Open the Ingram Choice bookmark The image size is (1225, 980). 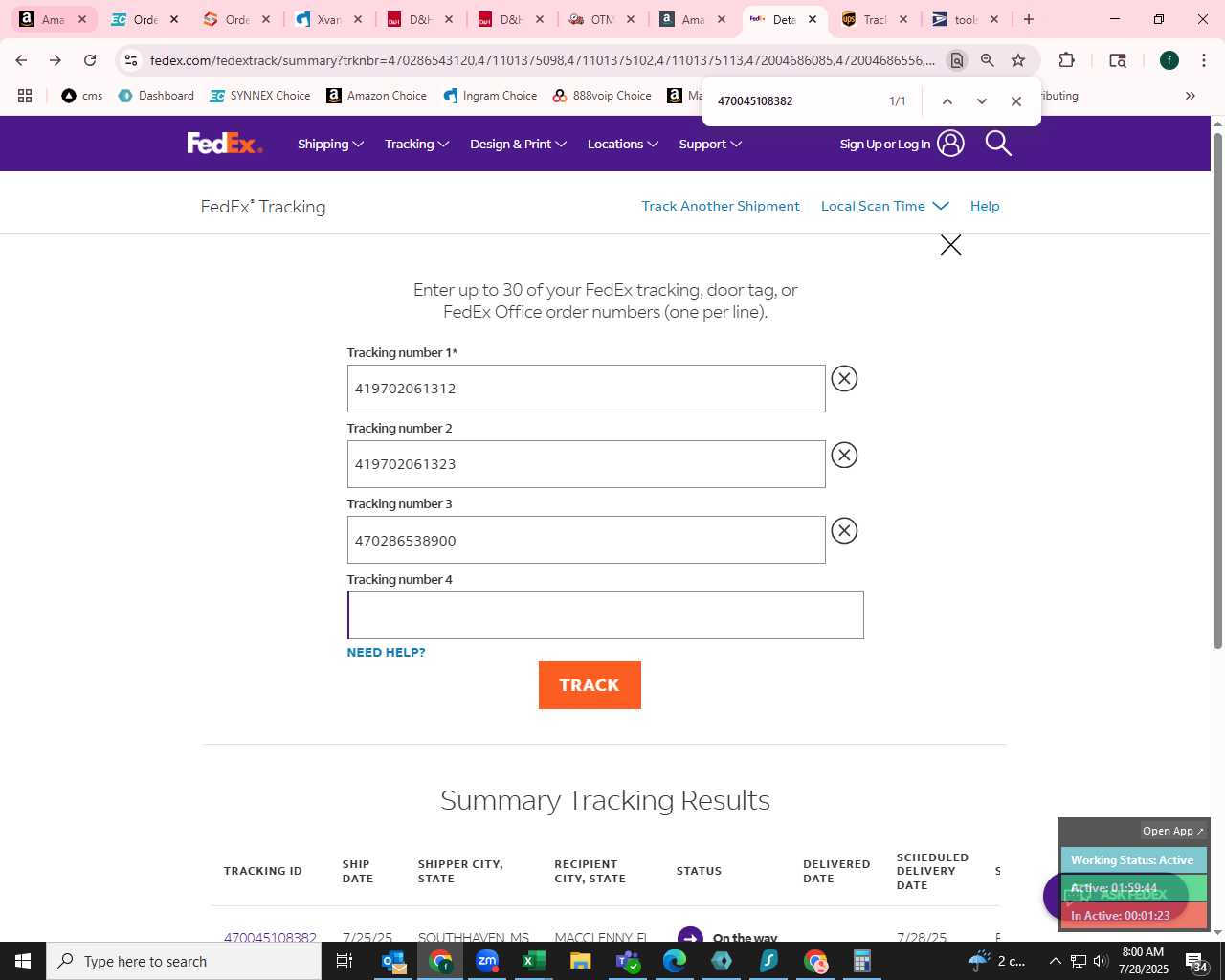click(490, 96)
